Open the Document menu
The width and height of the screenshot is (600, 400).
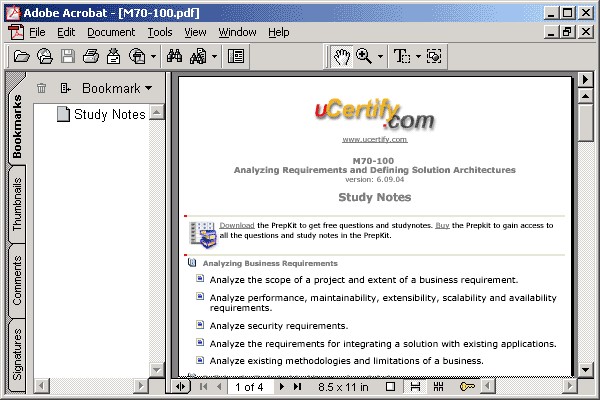tap(110, 32)
